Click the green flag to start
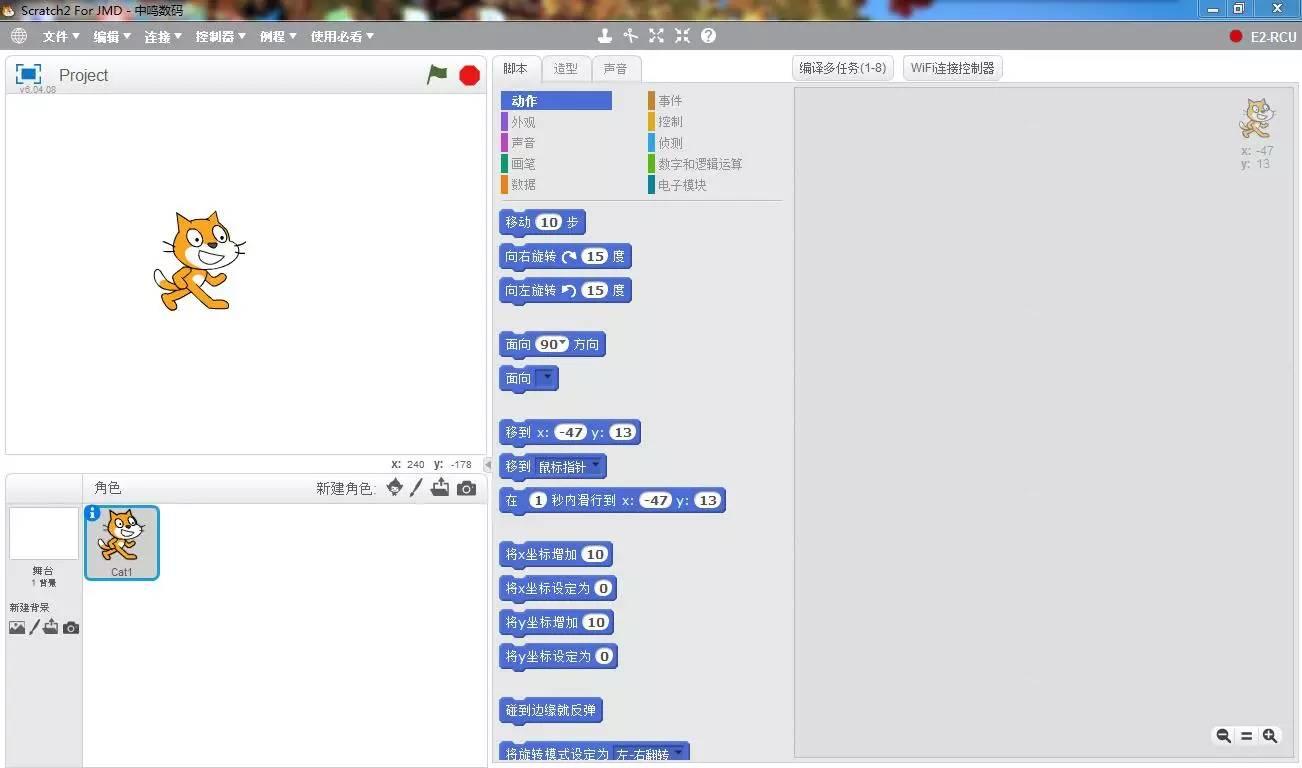Image resolution: width=1302 pixels, height=768 pixels. coord(437,74)
